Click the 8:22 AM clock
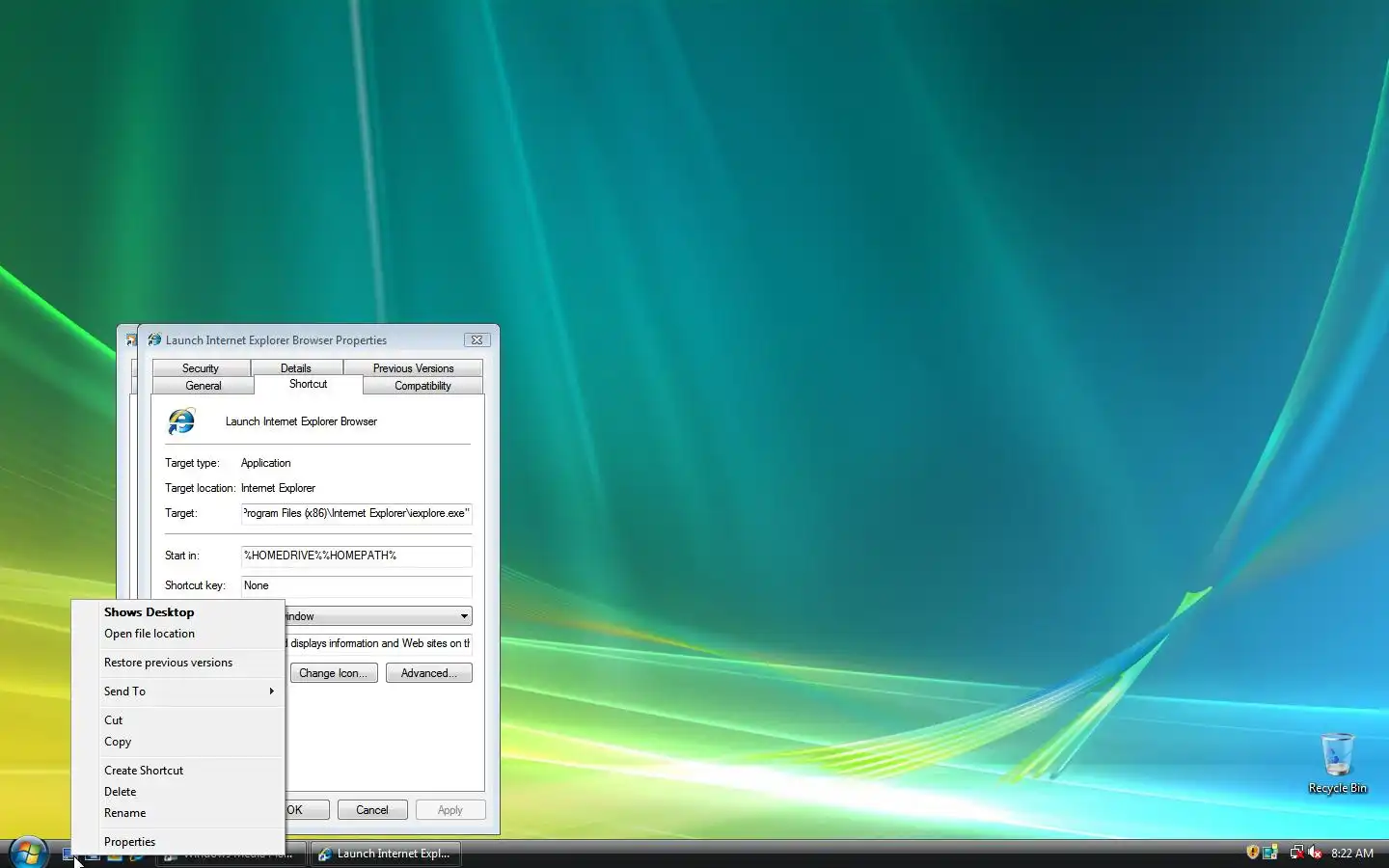 click(x=1352, y=854)
